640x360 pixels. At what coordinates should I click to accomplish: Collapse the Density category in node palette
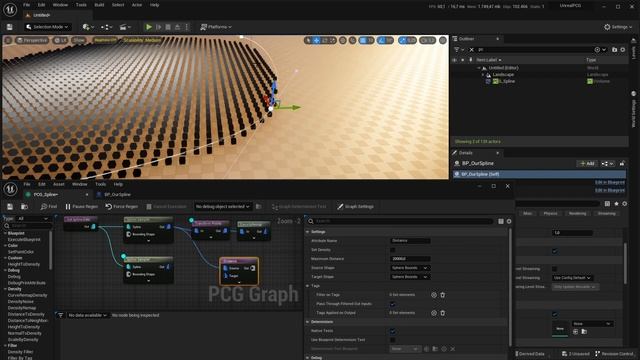(5, 289)
